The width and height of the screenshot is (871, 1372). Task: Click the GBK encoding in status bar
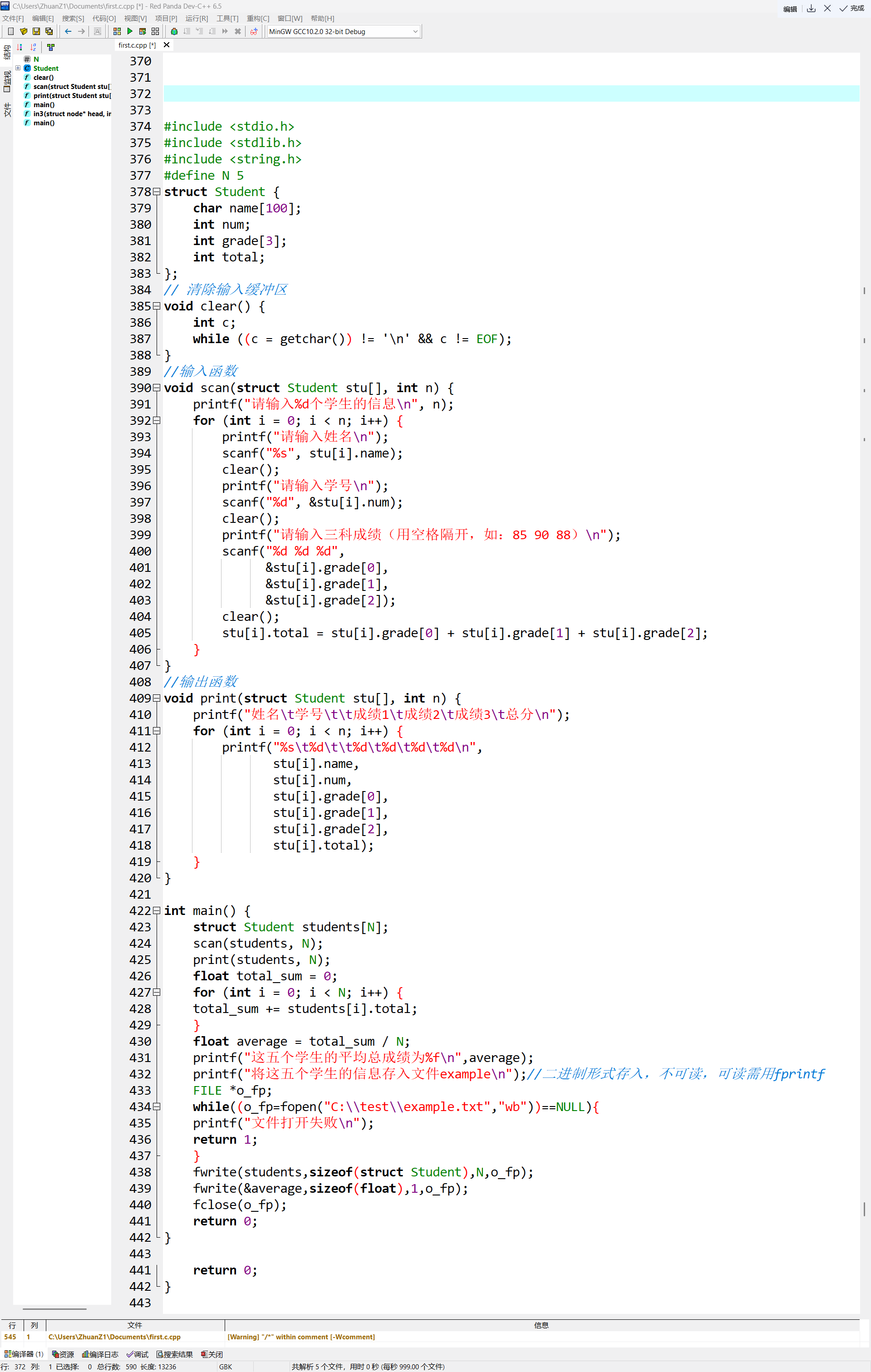tap(226, 1366)
